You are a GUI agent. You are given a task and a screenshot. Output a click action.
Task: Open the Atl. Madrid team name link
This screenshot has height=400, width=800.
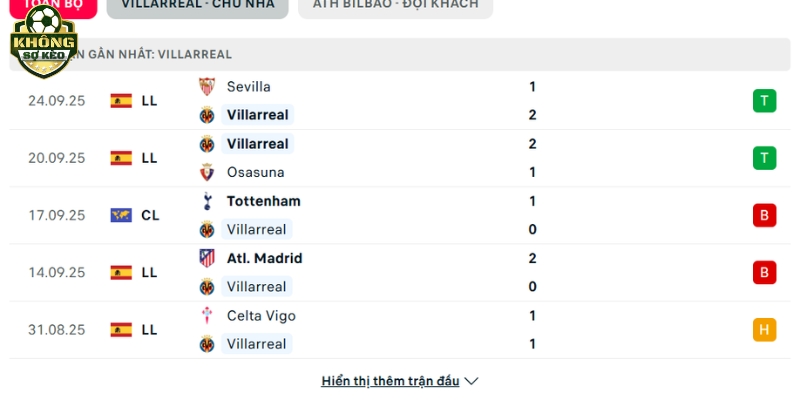[264, 258]
